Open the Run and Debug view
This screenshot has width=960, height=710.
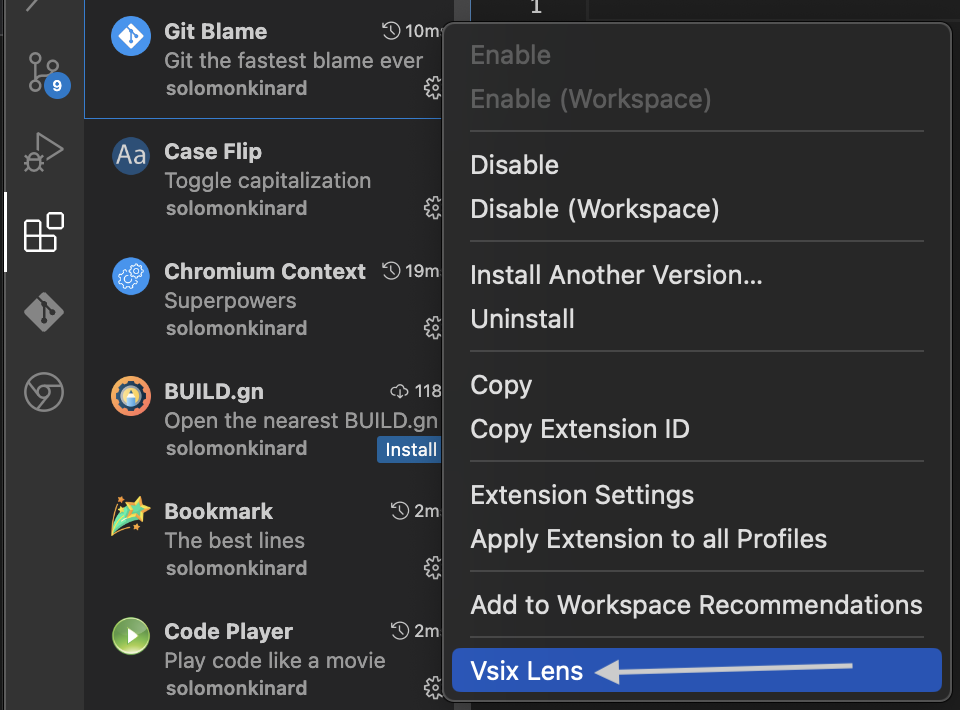click(43, 153)
